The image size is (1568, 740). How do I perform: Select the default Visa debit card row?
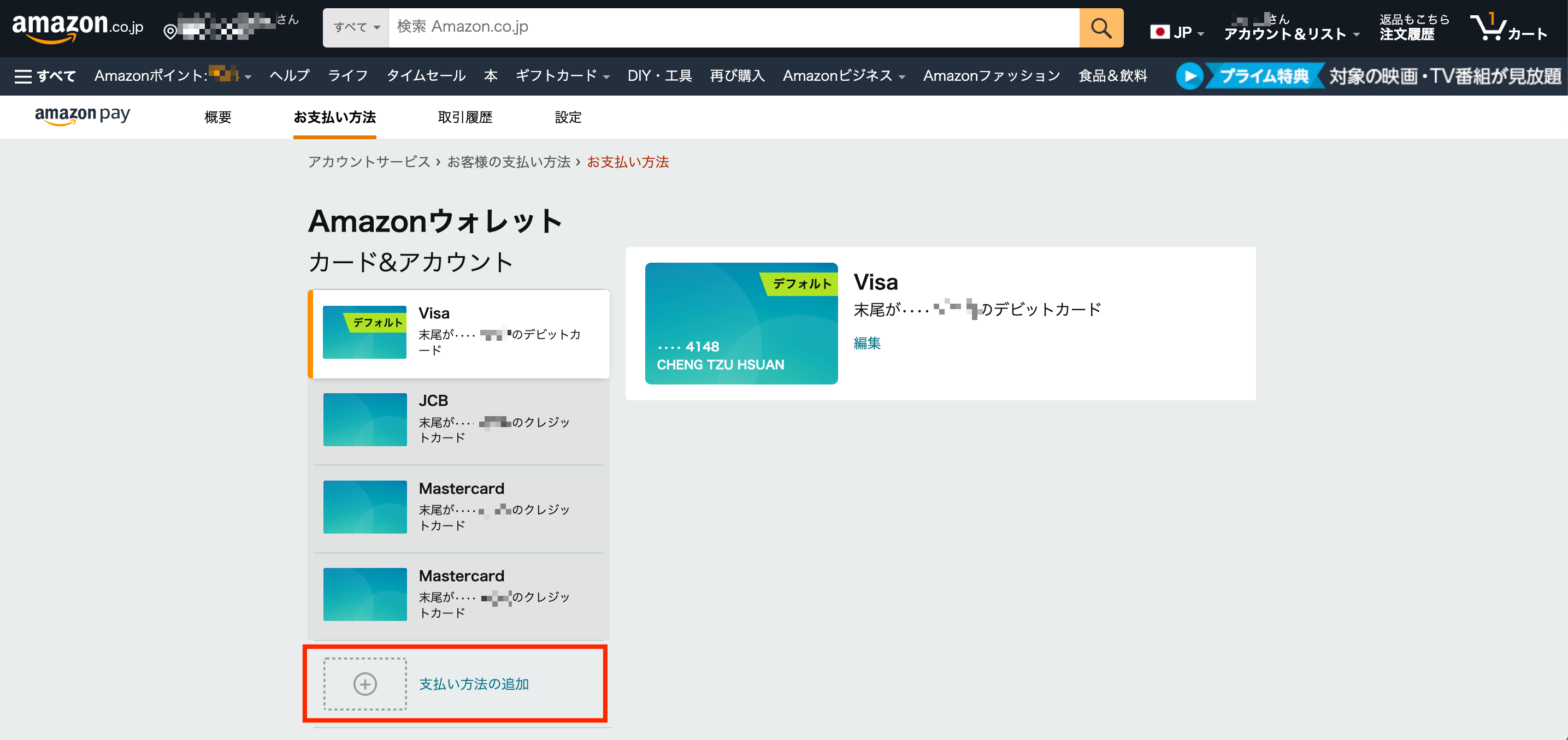[x=459, y=334]
